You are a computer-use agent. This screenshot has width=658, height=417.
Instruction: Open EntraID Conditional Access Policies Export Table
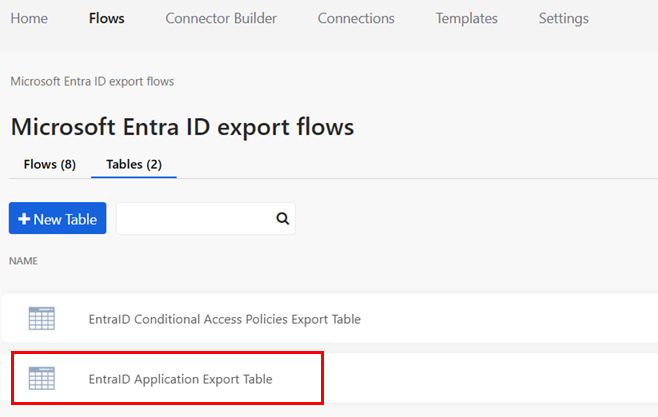coord(224,319)
